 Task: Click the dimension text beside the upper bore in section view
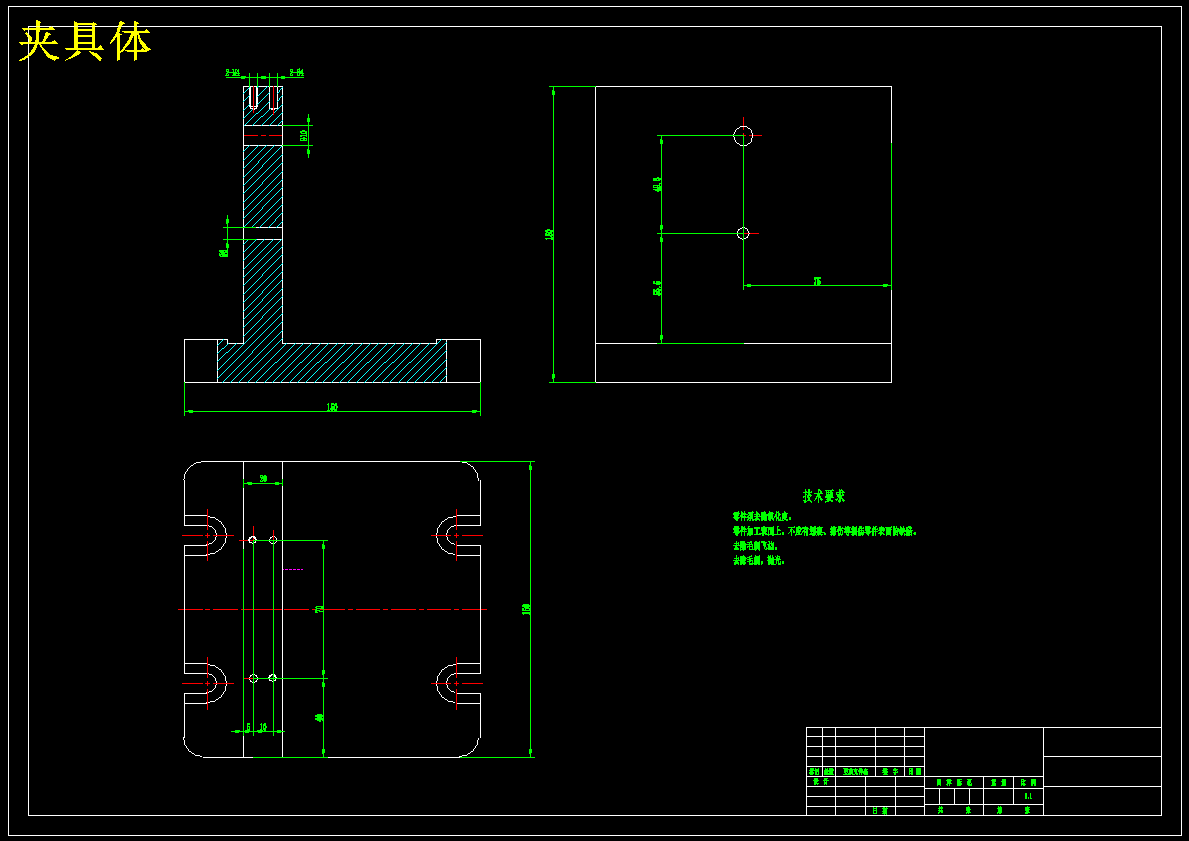pos(303,136)
